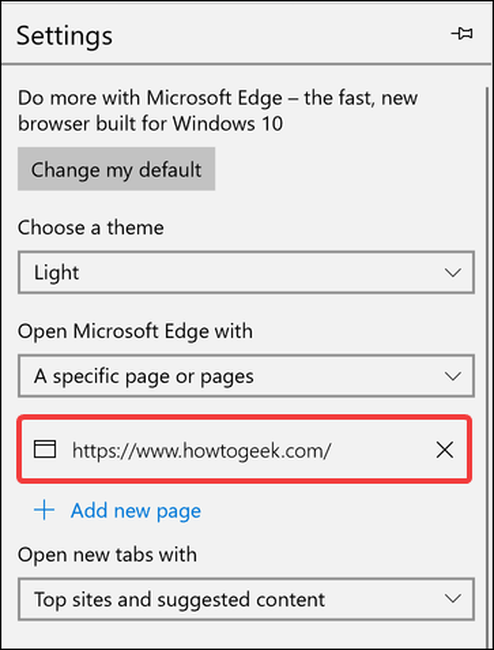Click the chevron on the new tabs combo box
The width and height of the screenshot is (494, 650).
click(x=453, y=599)
